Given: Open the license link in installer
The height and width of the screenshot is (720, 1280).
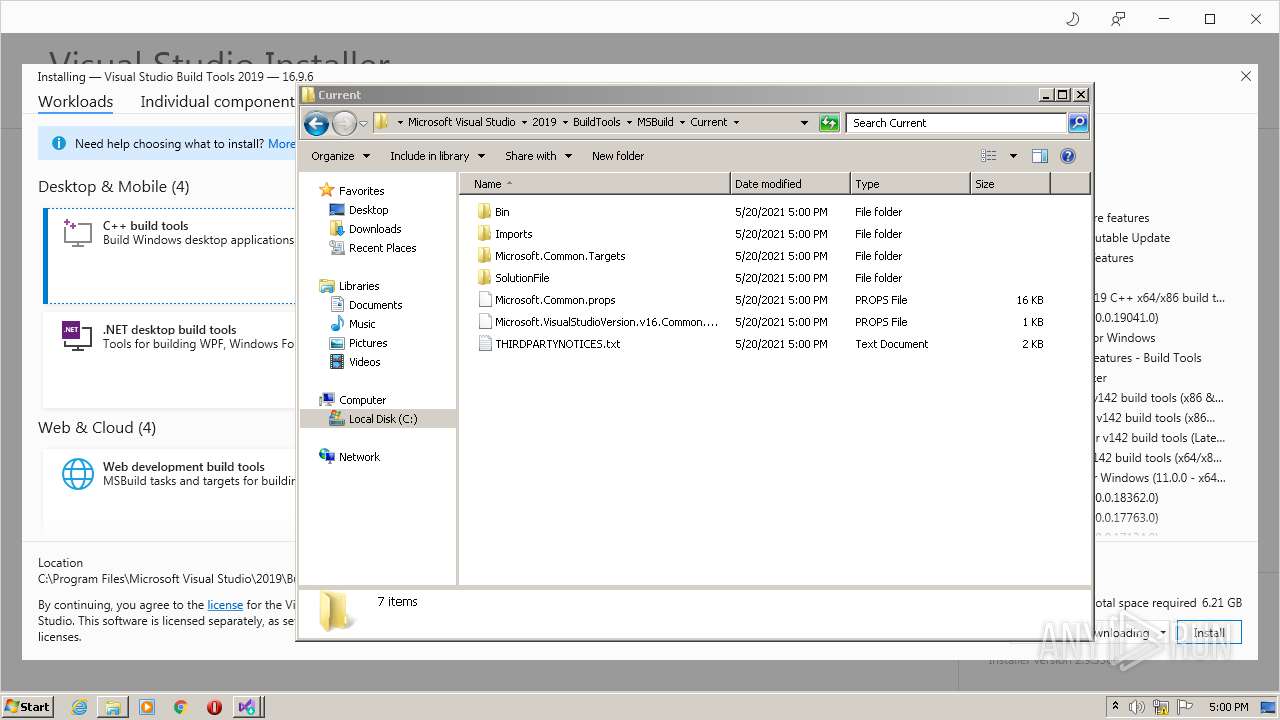Looking at the screenshot, I should [225, 605].
